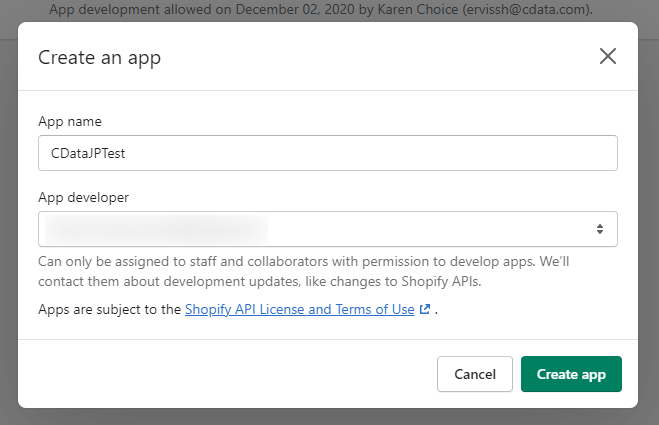Image resolution: width=659 pixels, height=425 pixels.
Task: Click helper text about staff and collaborators
Action: click(310, 261)
